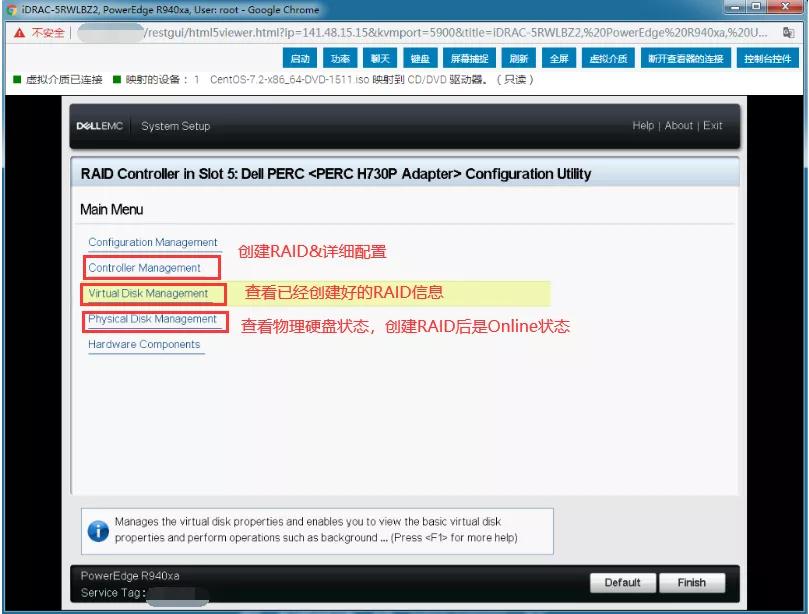The image size is (809, 614).
Task: Open Configuration Management link
Action: [x=153, y=242]
